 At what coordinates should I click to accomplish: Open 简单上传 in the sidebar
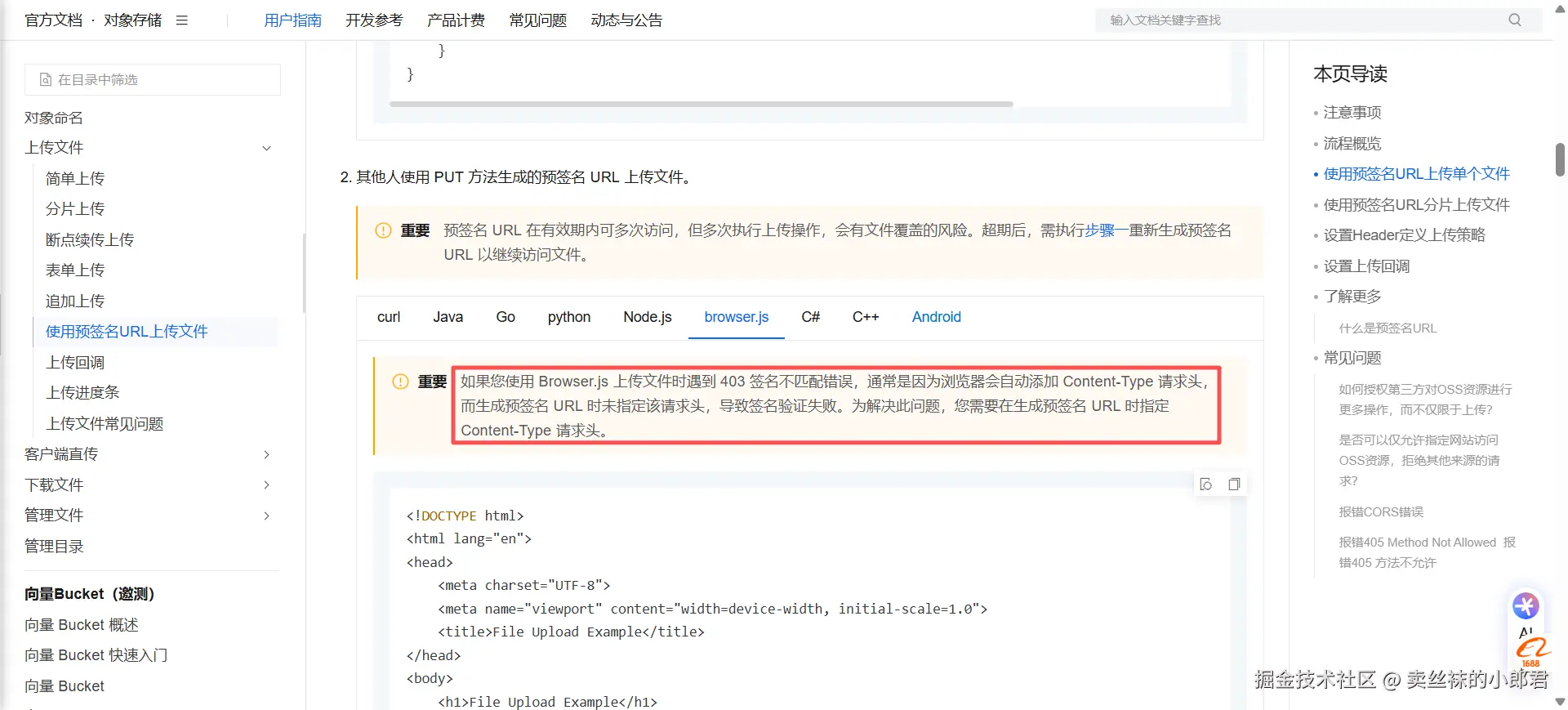75,179
